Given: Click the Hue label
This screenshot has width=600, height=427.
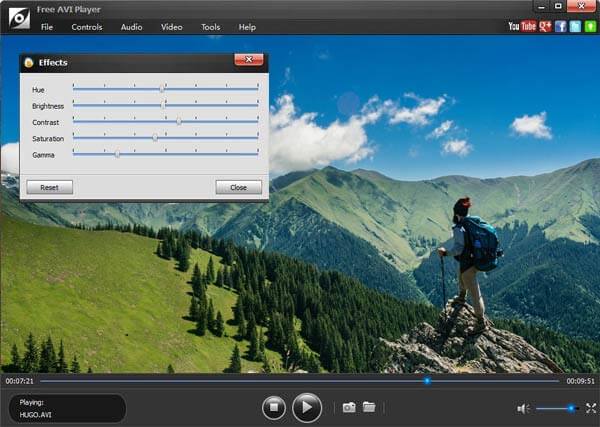Looking at the screenshot, I should click(x=38, y=90).
